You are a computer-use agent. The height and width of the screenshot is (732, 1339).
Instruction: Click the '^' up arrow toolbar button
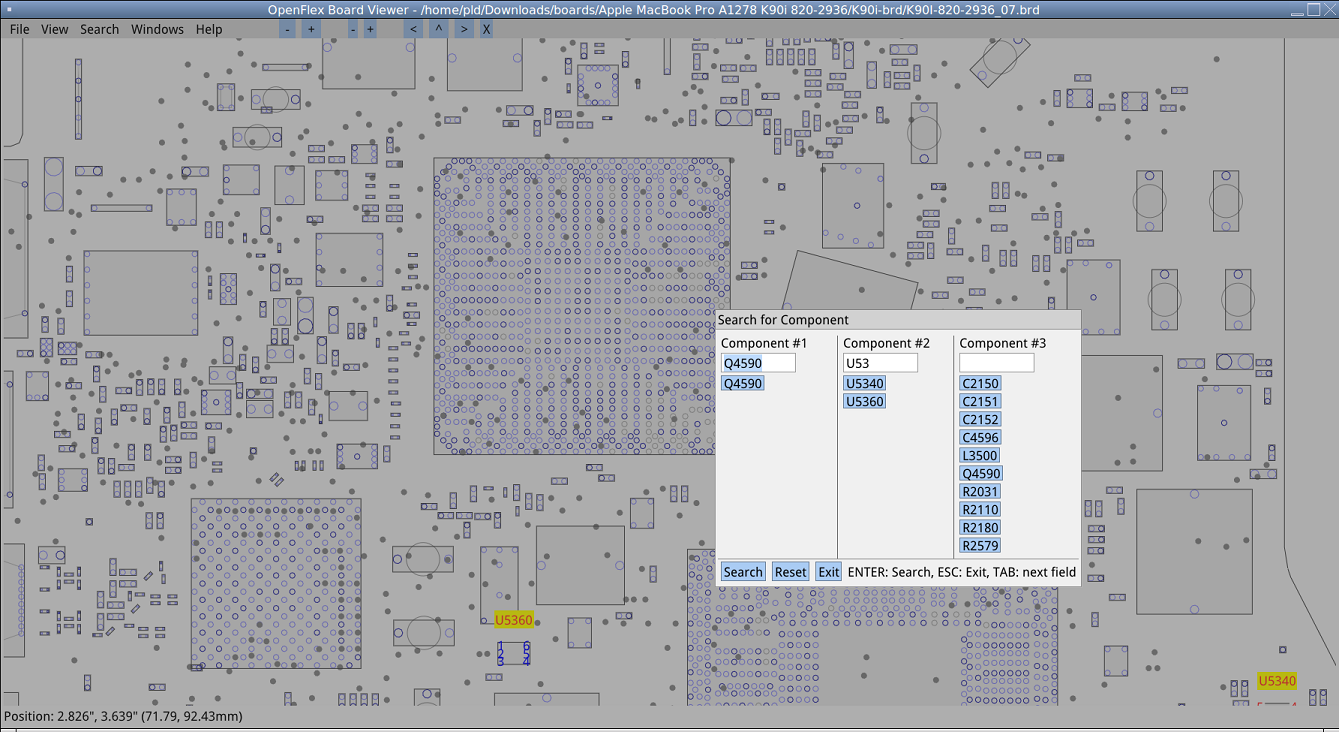[438, 29]
